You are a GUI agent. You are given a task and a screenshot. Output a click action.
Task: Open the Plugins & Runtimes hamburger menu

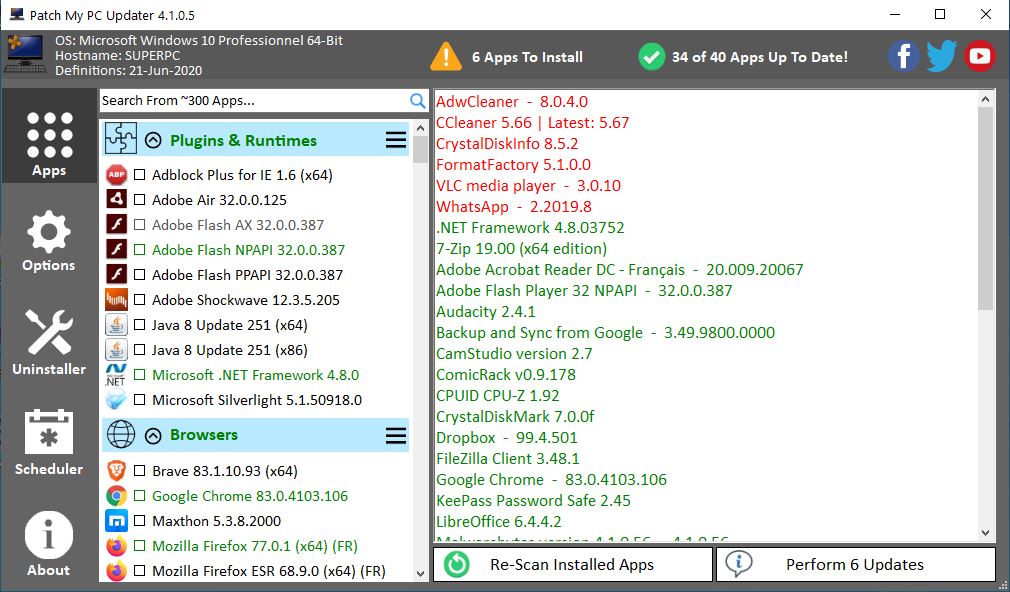pyautogui.click(x=395, y=140)
